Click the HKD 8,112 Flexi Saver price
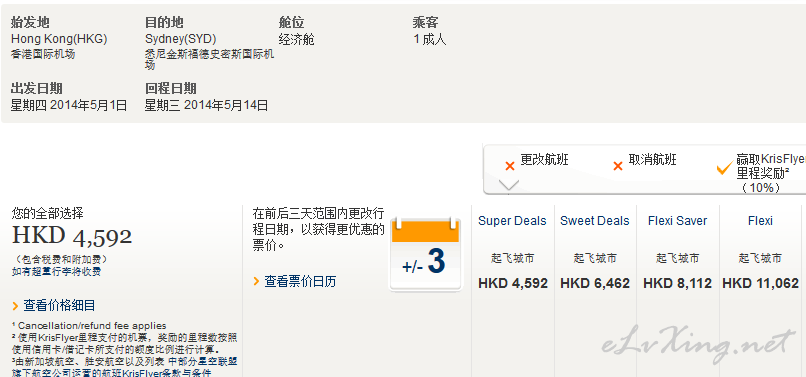The image size is (806, 377). point(677,283)
